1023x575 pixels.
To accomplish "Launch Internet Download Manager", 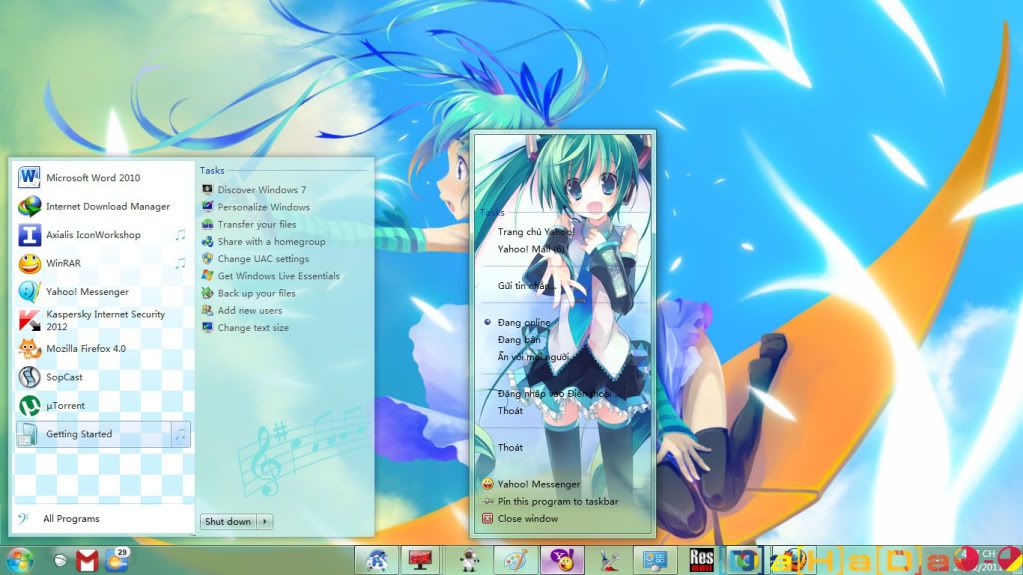I will pyautogui.click(x=107, y=207).
